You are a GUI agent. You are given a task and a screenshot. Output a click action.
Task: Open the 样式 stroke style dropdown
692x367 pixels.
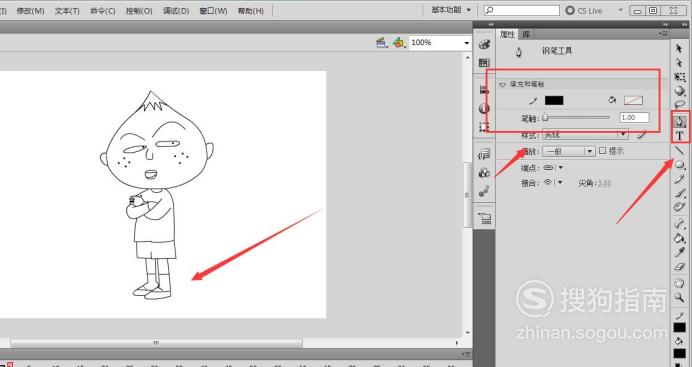(x=585, y=135)
